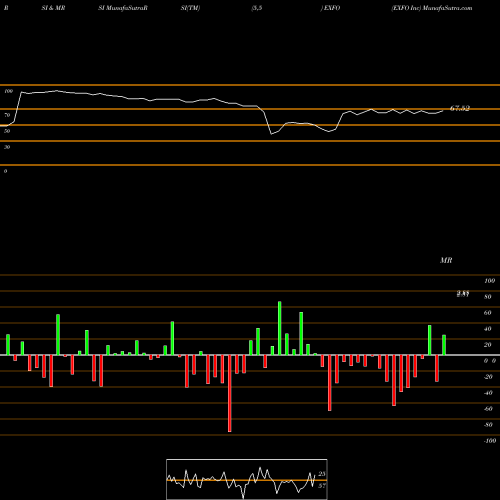
Task: Click the RSI axis label 100
Action: point(9,91)
